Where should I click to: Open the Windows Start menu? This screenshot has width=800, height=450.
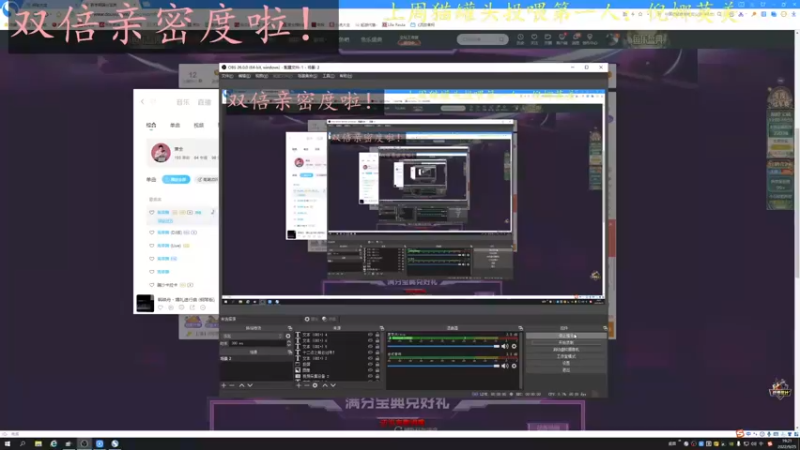tap(7, 444)
